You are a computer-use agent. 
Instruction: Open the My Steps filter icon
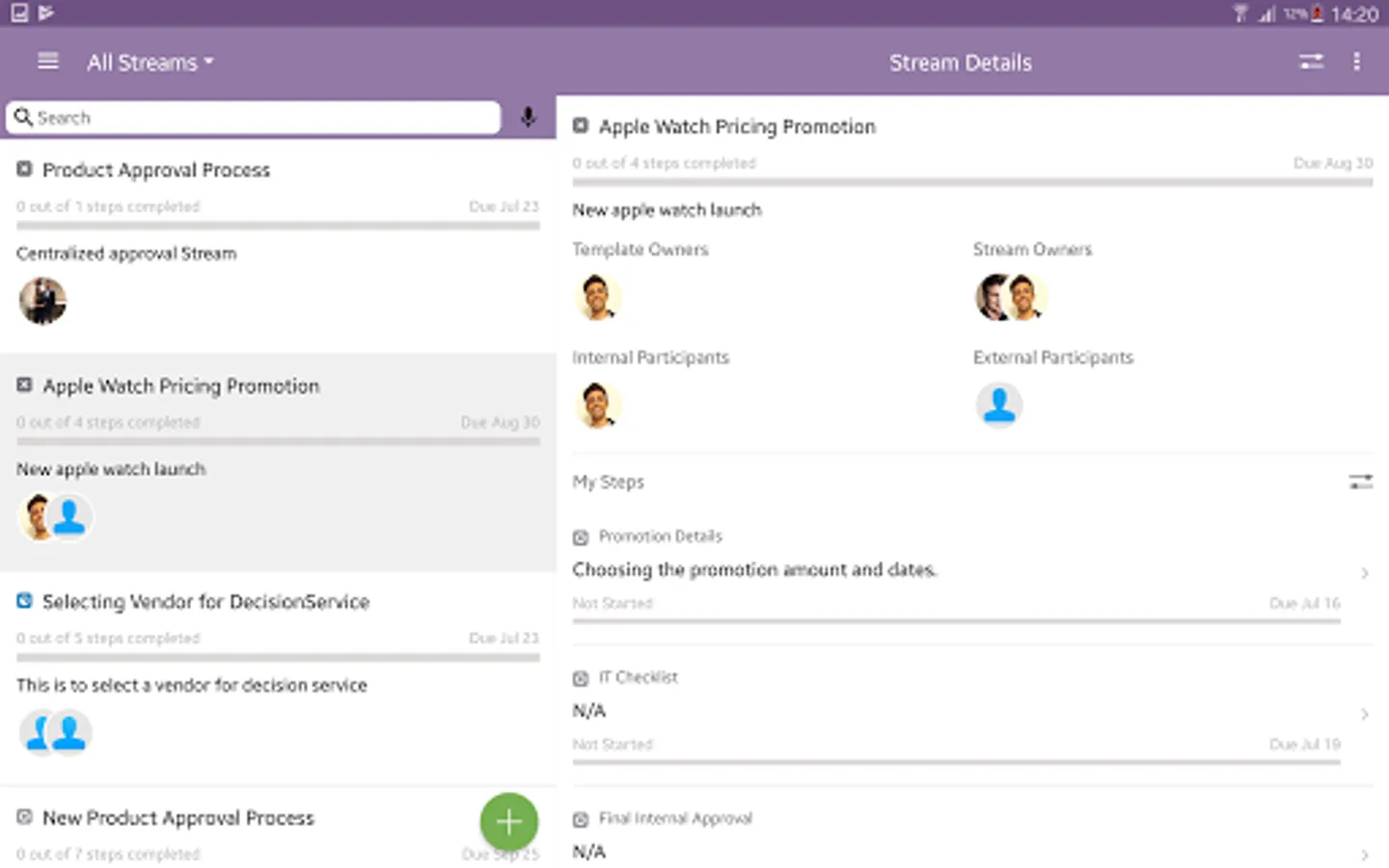[x=1360, y=481]
